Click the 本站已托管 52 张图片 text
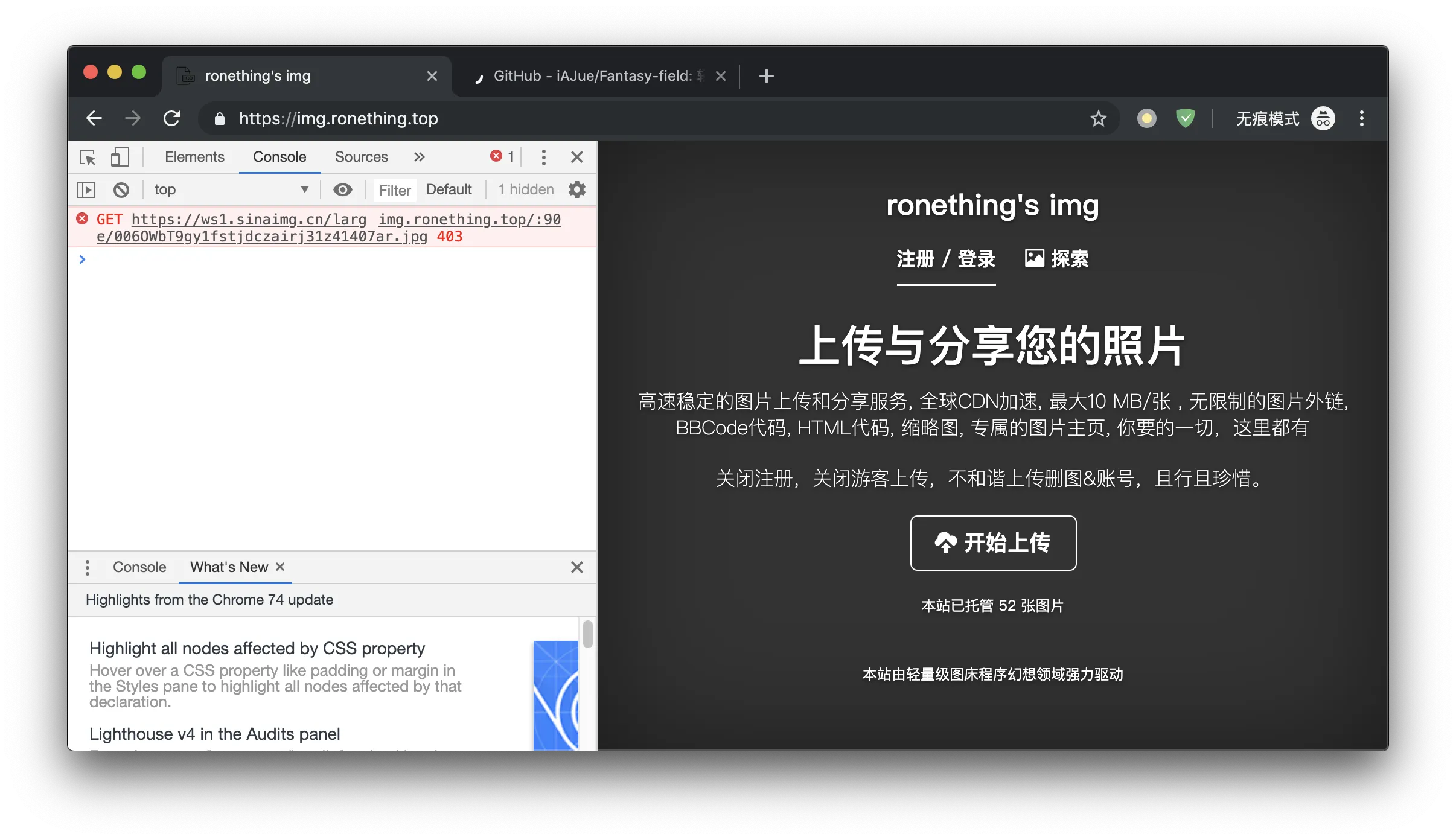Viewport: 1456px width, 840px height. 992,606
